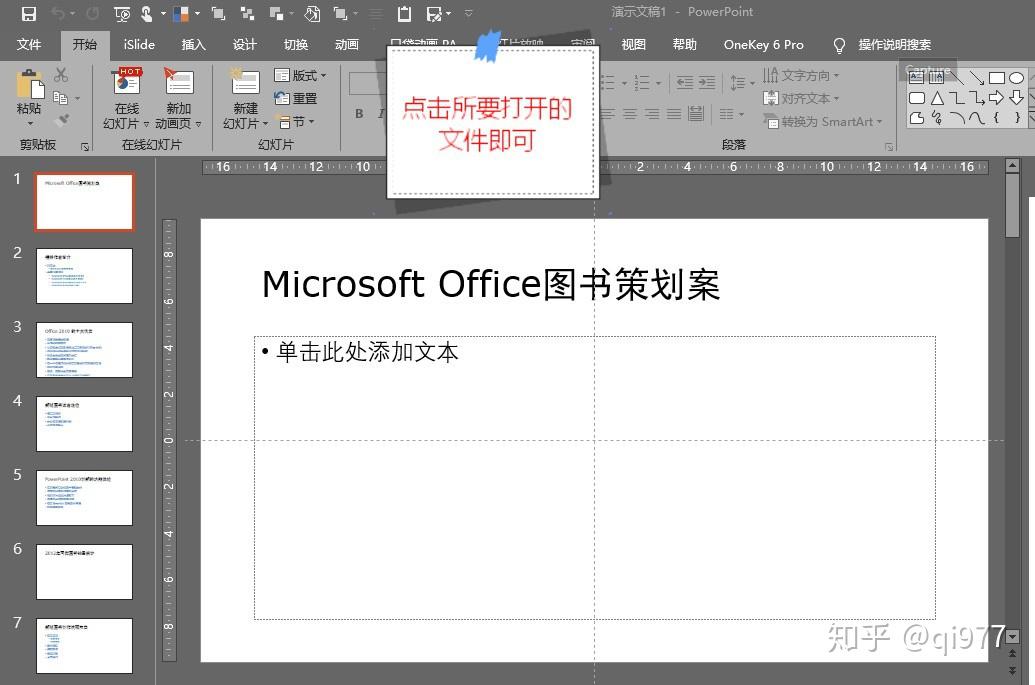Viewport: 1035px width, 685px height.
Task: Click the Copy icon in clipboard group
Action: pyautogui.click(x=60, y=98)
